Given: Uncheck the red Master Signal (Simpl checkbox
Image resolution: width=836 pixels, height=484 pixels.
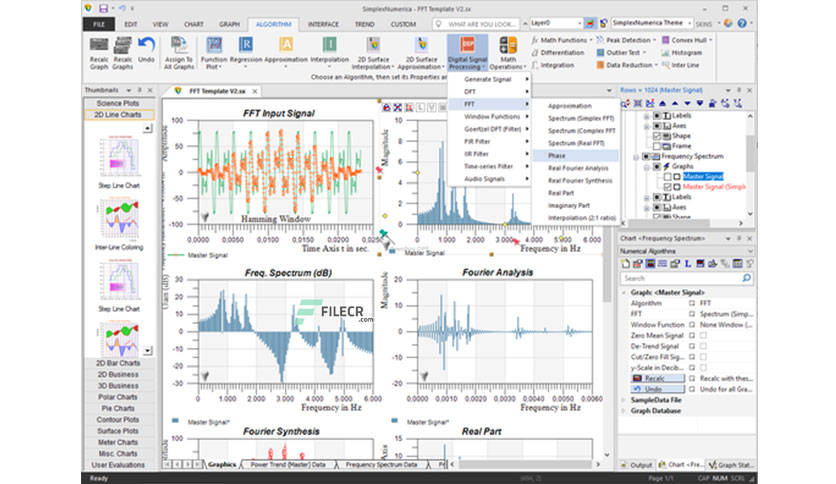Looking at the screenshot, I should coord(668,187).
